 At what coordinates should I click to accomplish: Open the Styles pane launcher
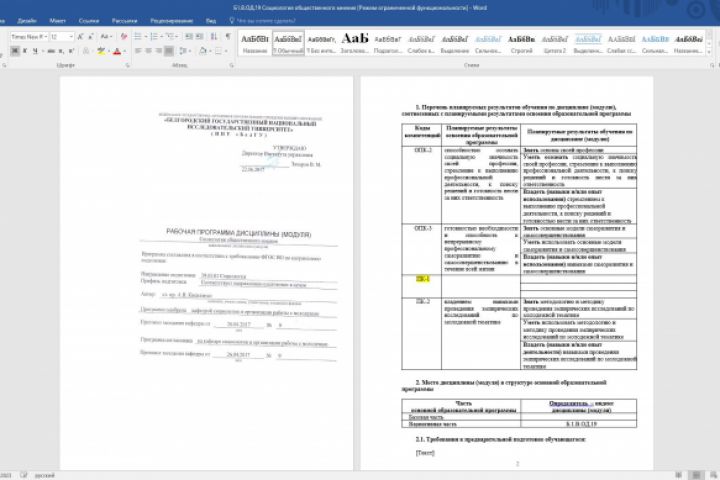point(712,66)
